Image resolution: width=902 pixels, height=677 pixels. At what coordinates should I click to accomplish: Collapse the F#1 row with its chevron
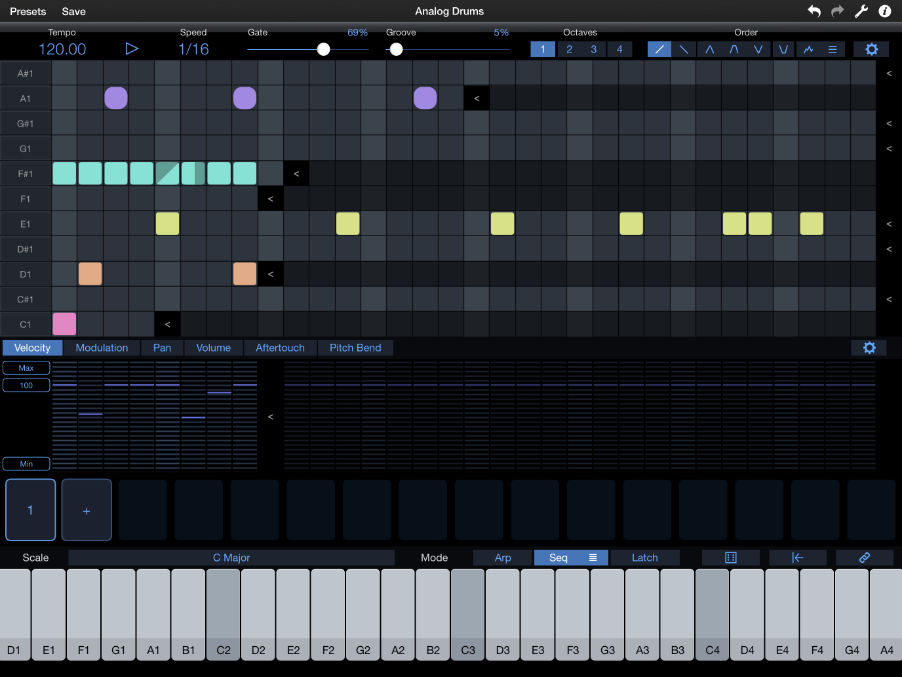(x=295, y=173)
